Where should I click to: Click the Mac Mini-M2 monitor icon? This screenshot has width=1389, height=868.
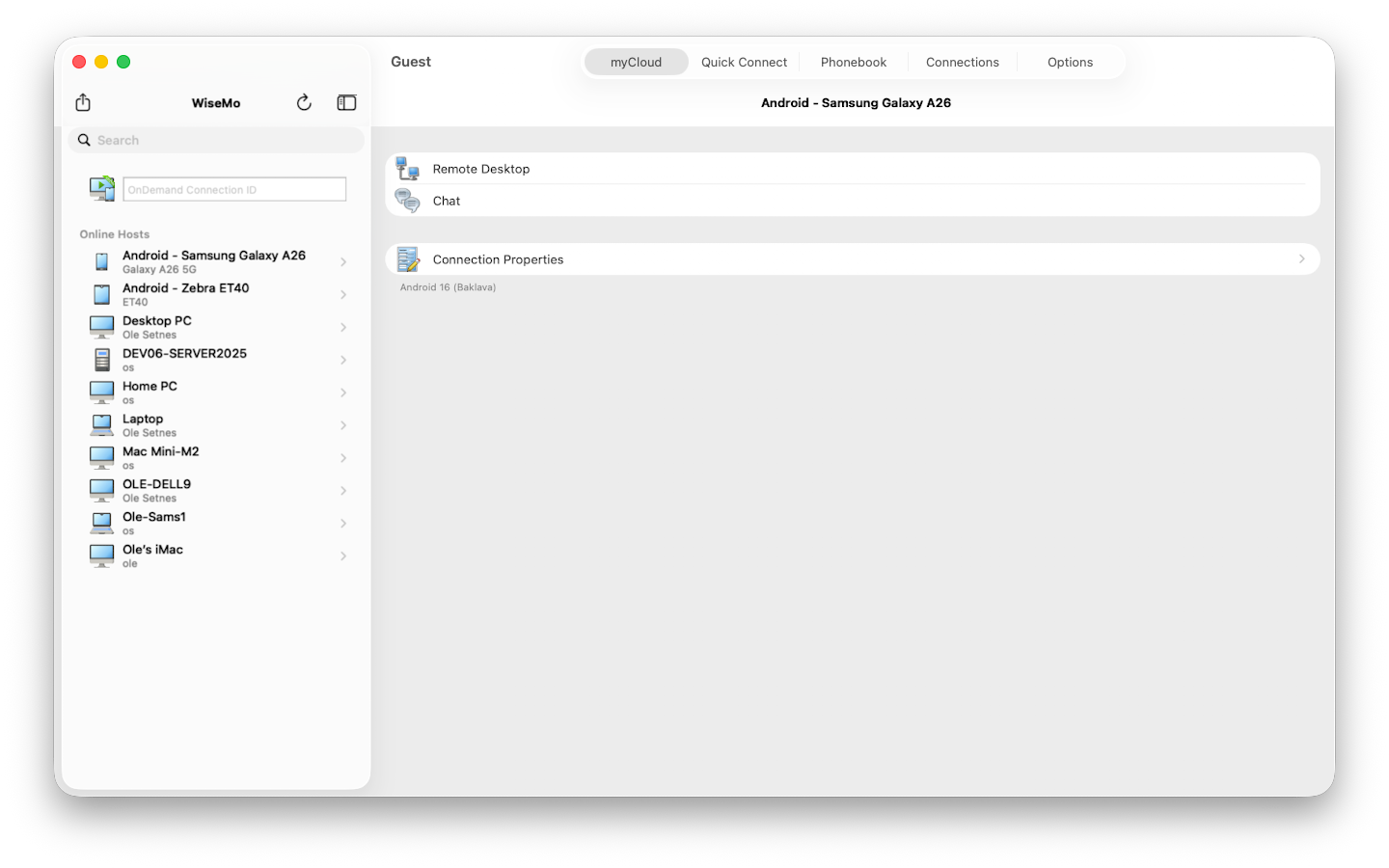coord(101,458)
